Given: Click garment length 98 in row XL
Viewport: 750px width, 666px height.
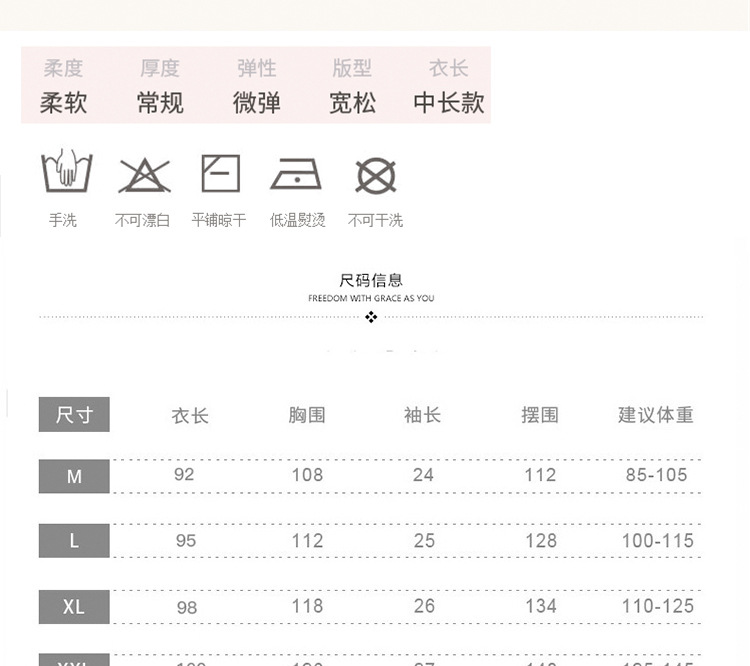Looking at the screenshot, I should click(x=187, y=608).
